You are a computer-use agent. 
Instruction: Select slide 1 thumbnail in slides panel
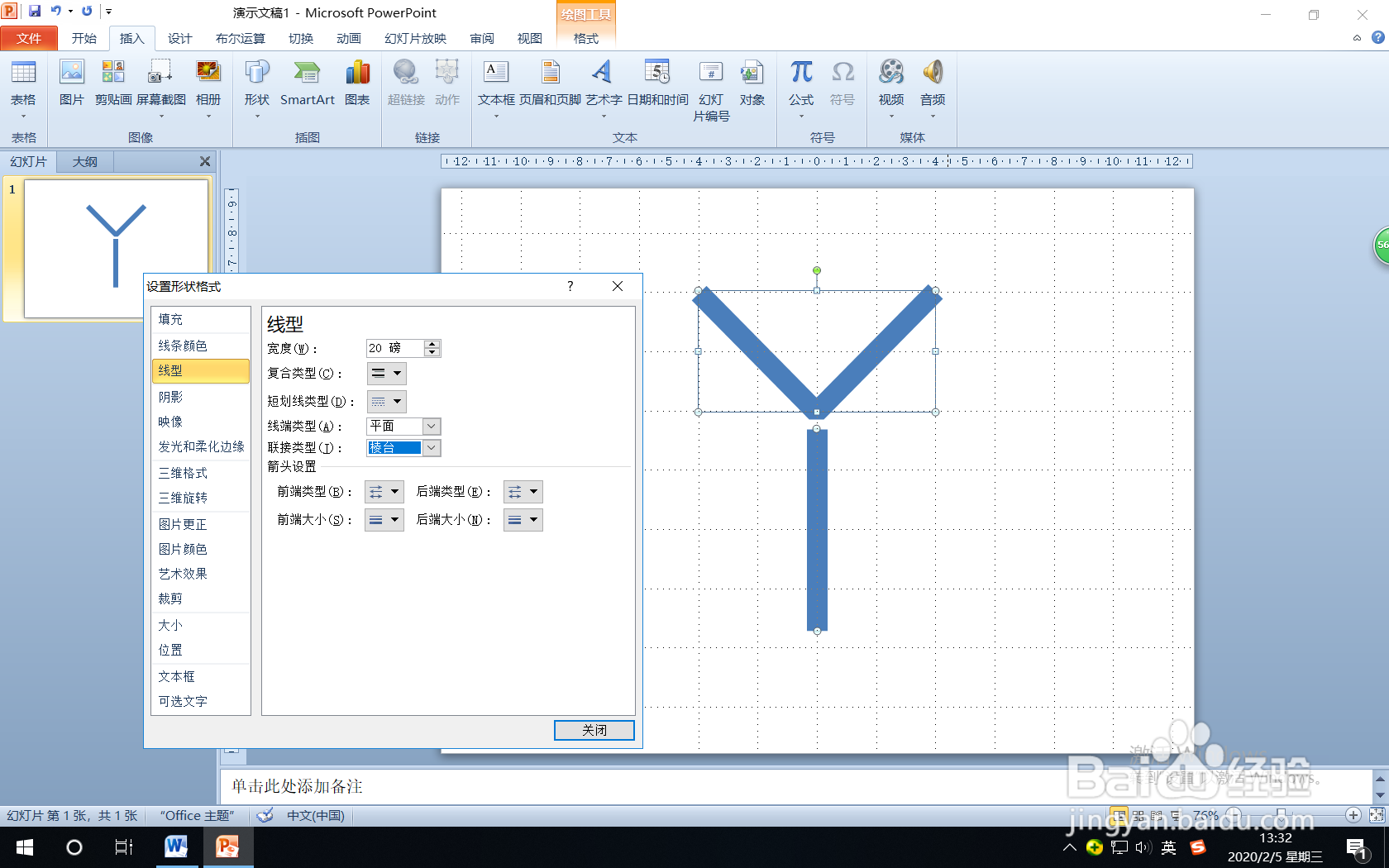pos(116,248)
